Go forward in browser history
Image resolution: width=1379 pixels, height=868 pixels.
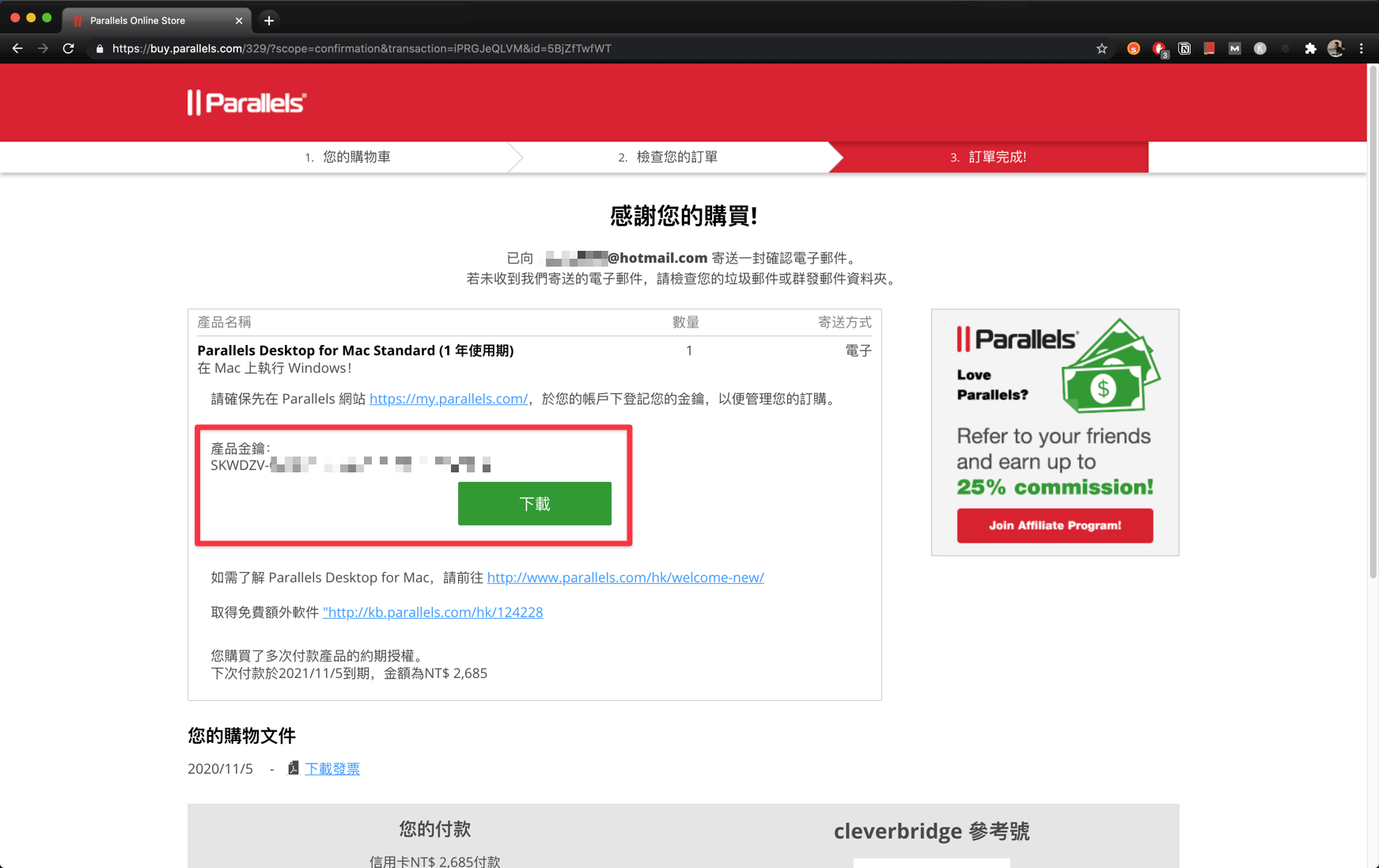pos(43,48)
